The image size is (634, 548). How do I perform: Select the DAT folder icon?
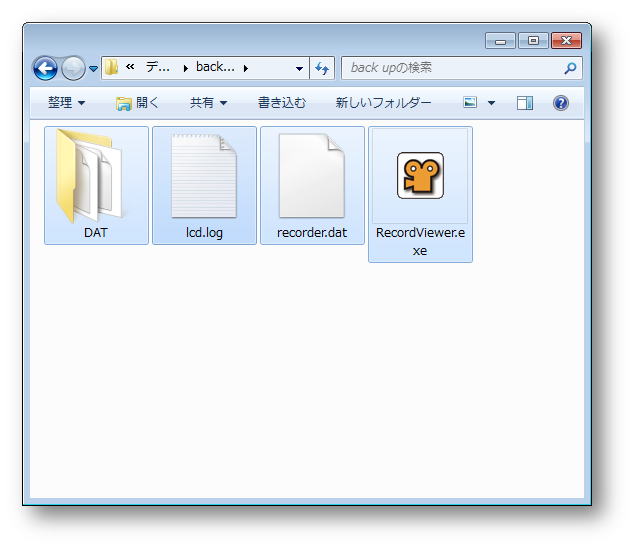(x=88, y=176)
